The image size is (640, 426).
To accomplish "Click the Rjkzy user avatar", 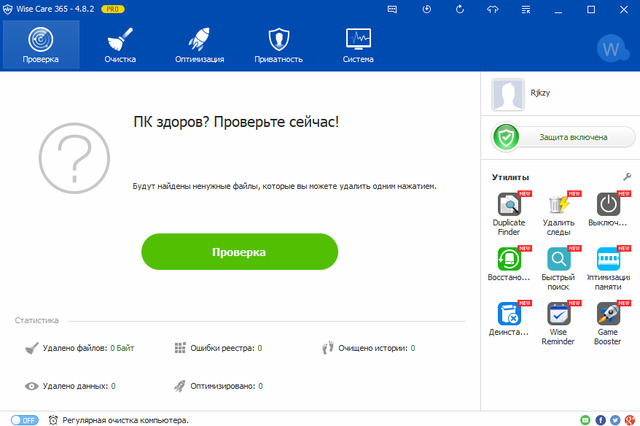I will coord(509,95).
